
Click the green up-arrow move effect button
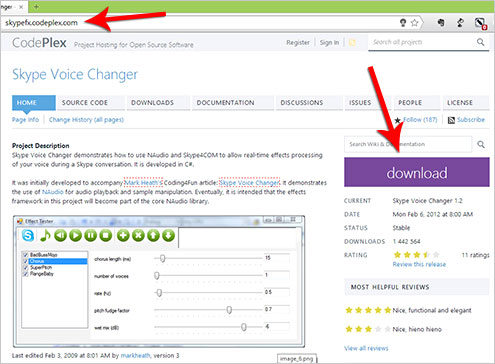(153, 235)
